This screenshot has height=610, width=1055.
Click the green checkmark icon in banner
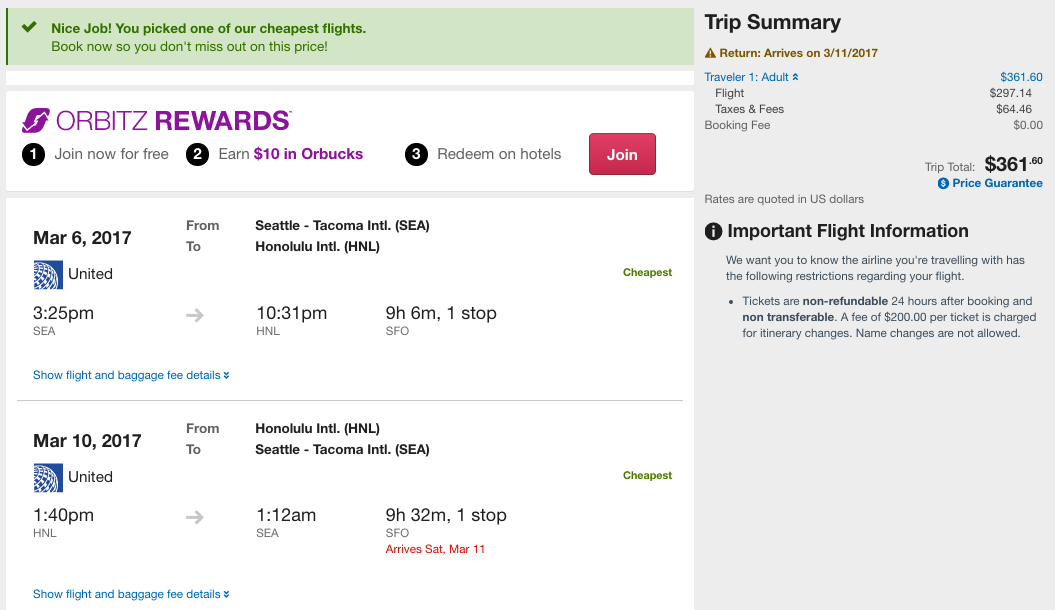click(x=29, y=28)
